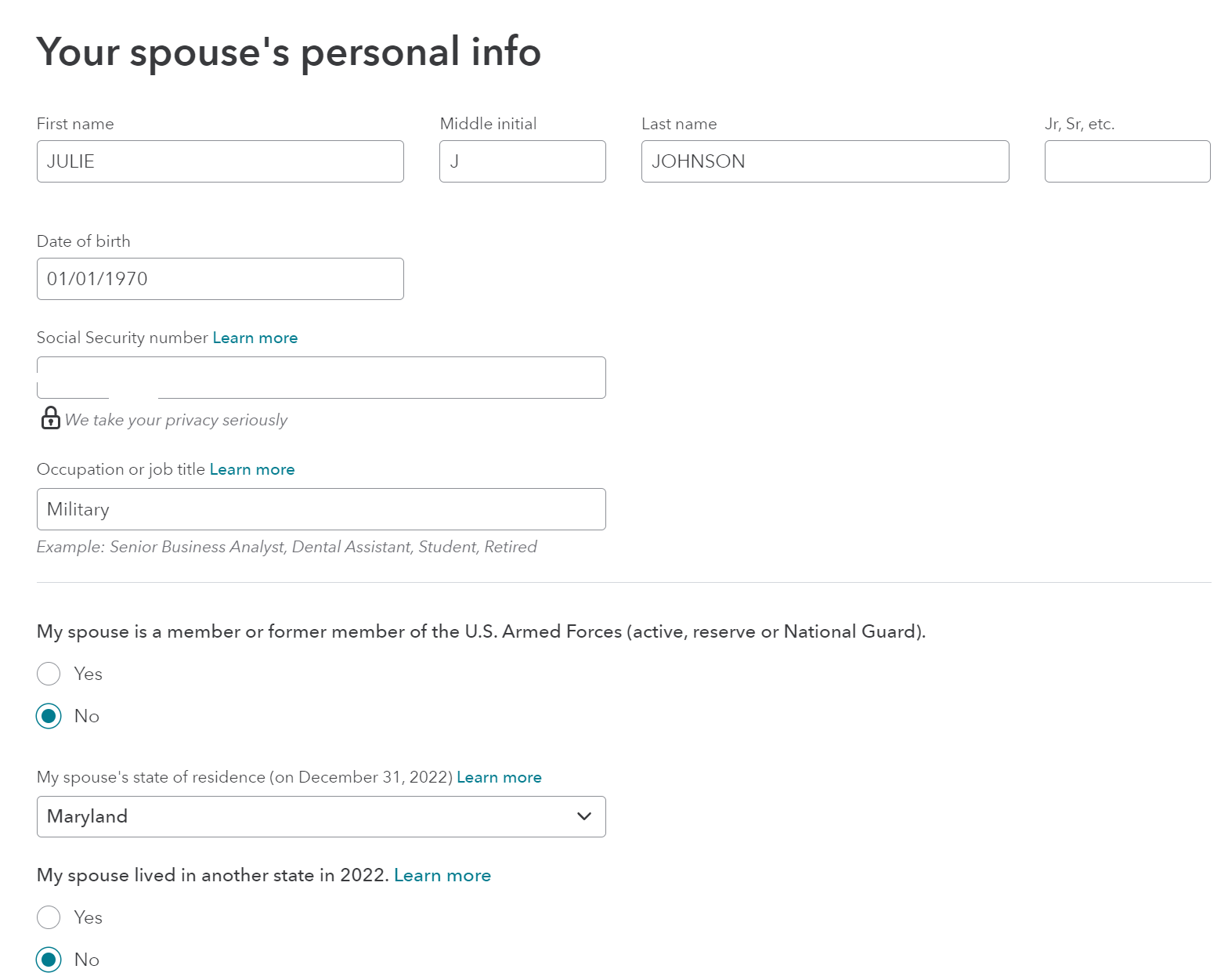Click the Occupation field containing Military

[x=321, y=509]
